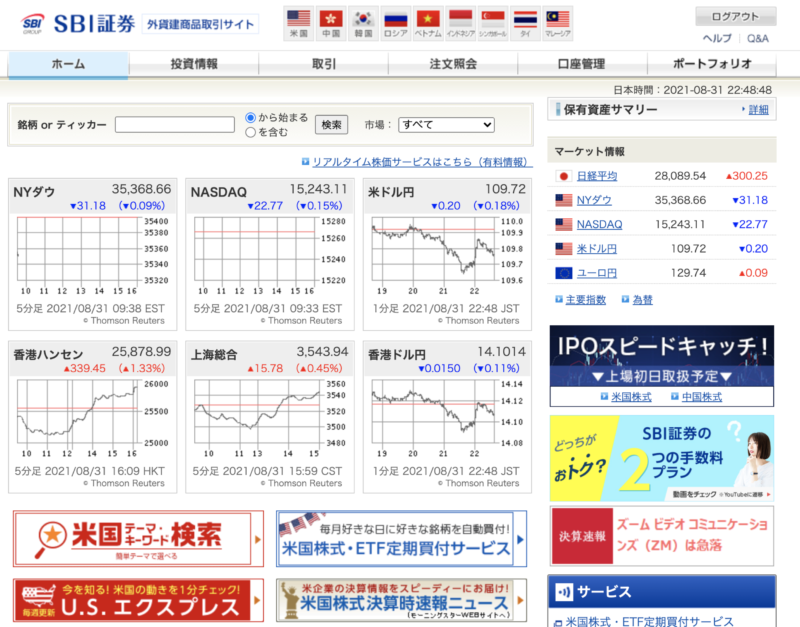Image resolution: width=800 pixels, height=627 pixels.
Task: Open the 為替 link
Action: coord(642,299)
